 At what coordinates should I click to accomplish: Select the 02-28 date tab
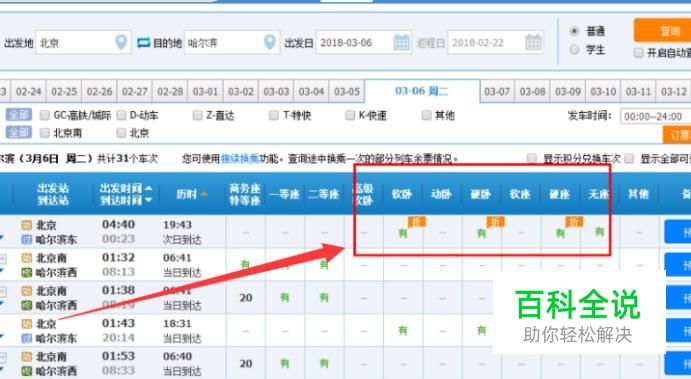[170, 92]
